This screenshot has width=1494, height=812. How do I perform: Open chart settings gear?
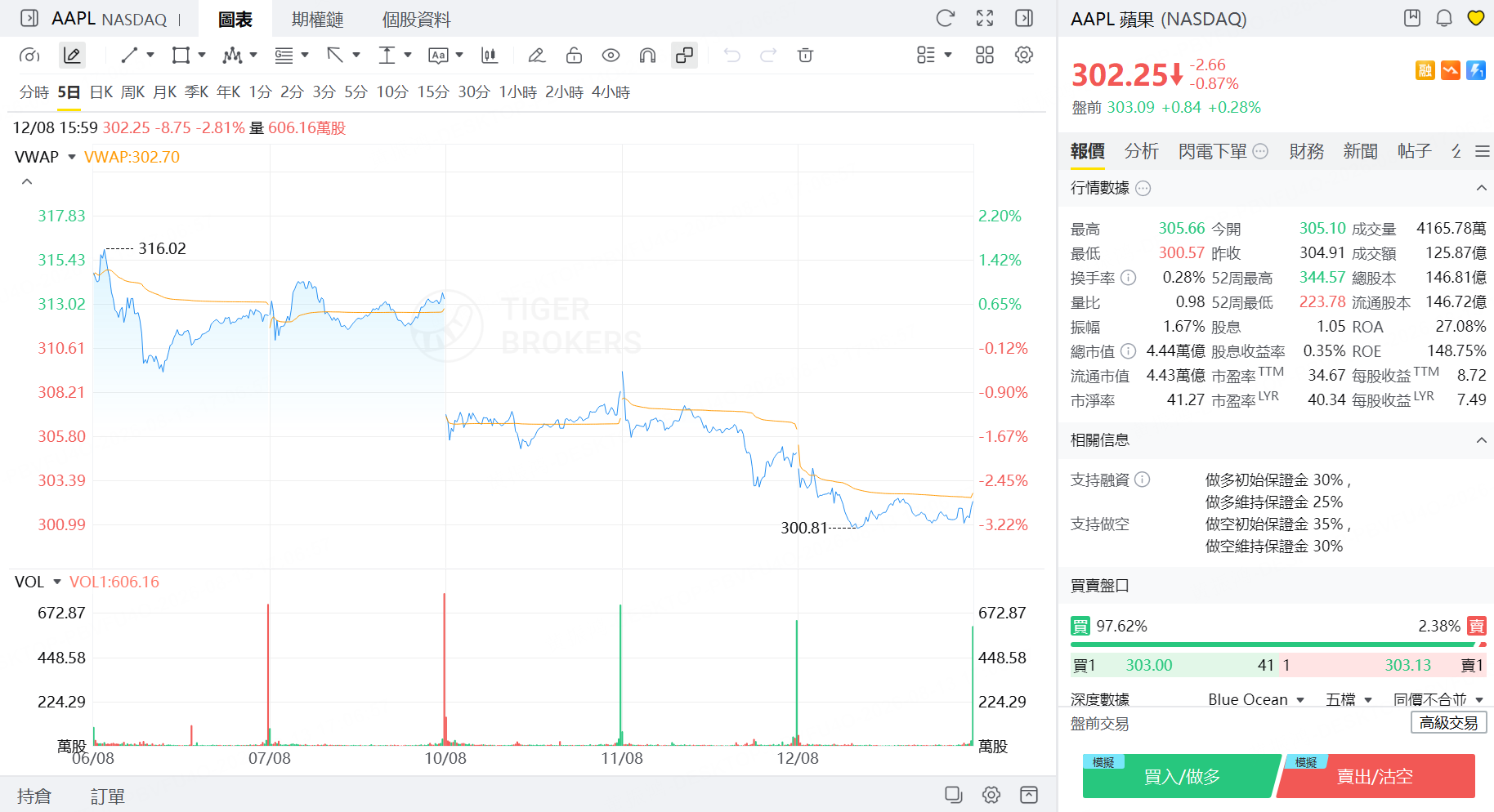tap(1024, 56)
